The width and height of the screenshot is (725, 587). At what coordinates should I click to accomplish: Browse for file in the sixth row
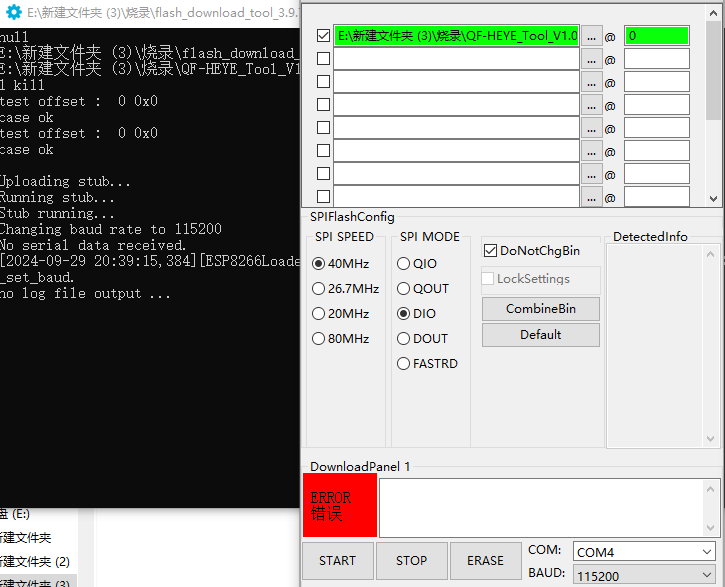click(591, 152)
